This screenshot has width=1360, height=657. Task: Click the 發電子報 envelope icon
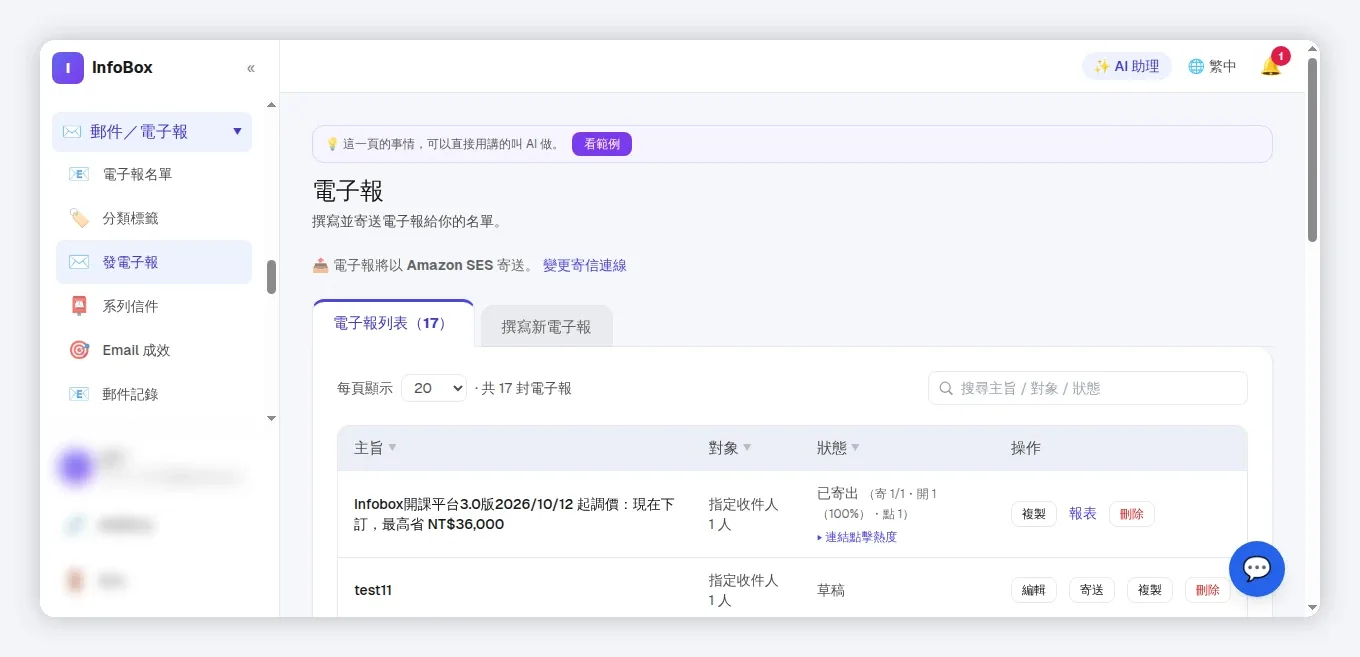[x=79, y=262]
